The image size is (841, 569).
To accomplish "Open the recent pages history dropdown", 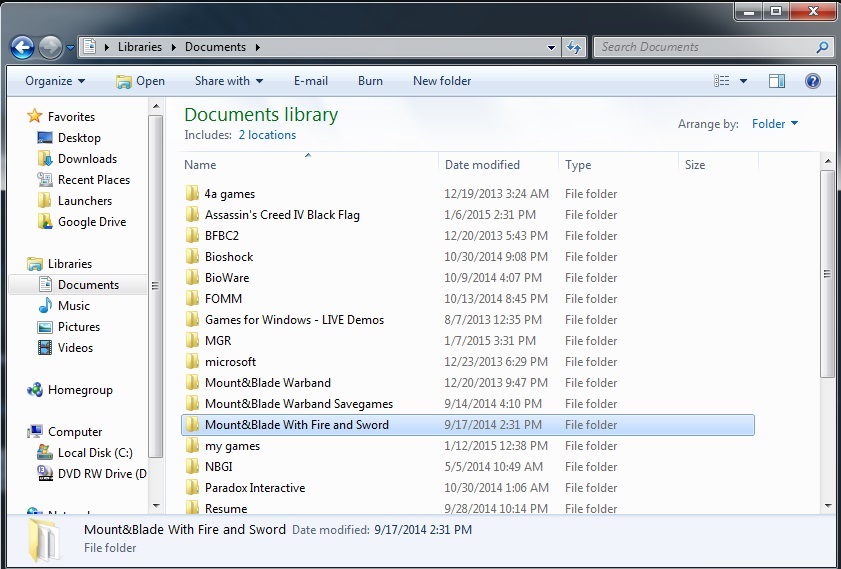I will click(x=70, y=48).
